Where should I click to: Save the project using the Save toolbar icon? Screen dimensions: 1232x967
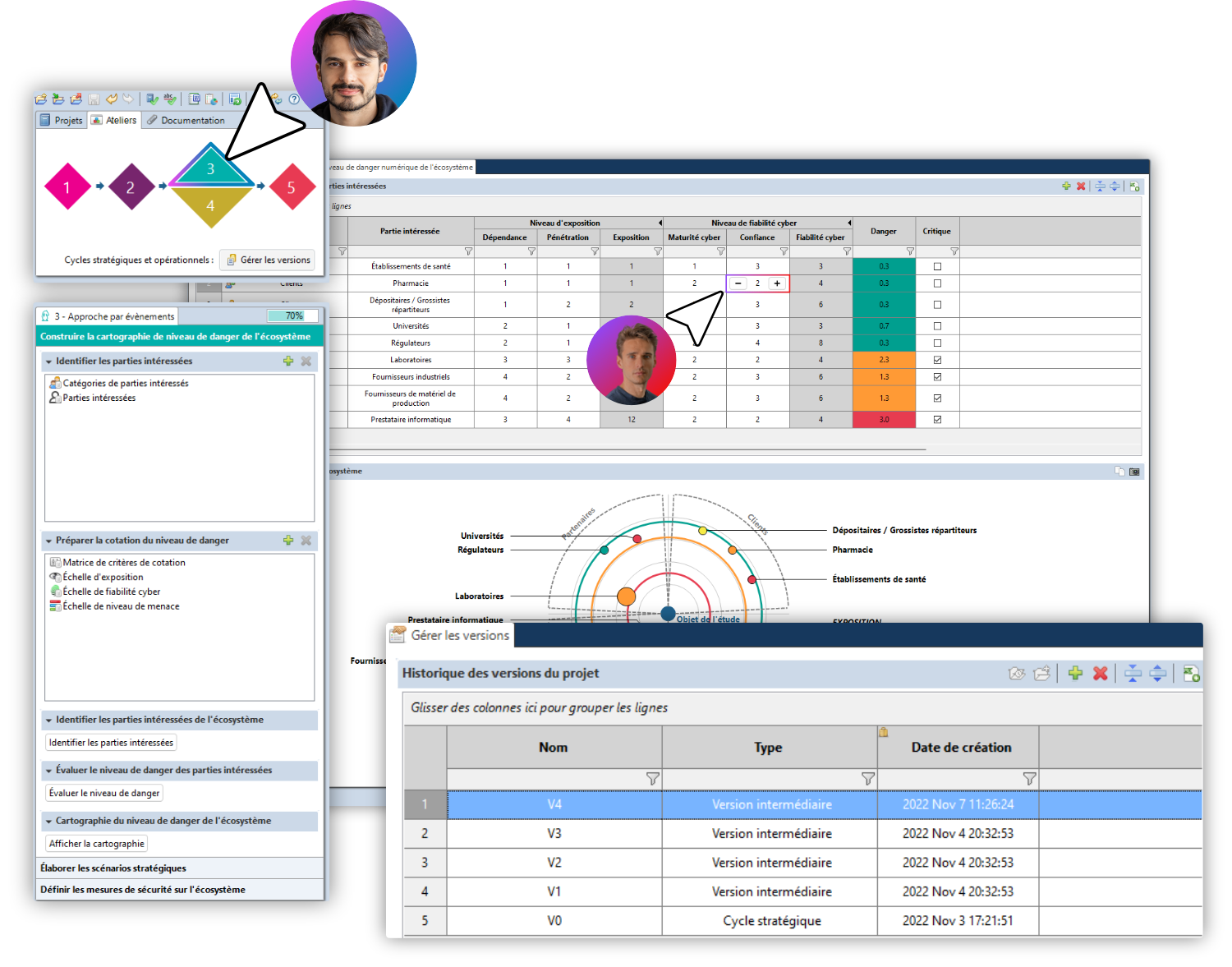coord(94,98)
